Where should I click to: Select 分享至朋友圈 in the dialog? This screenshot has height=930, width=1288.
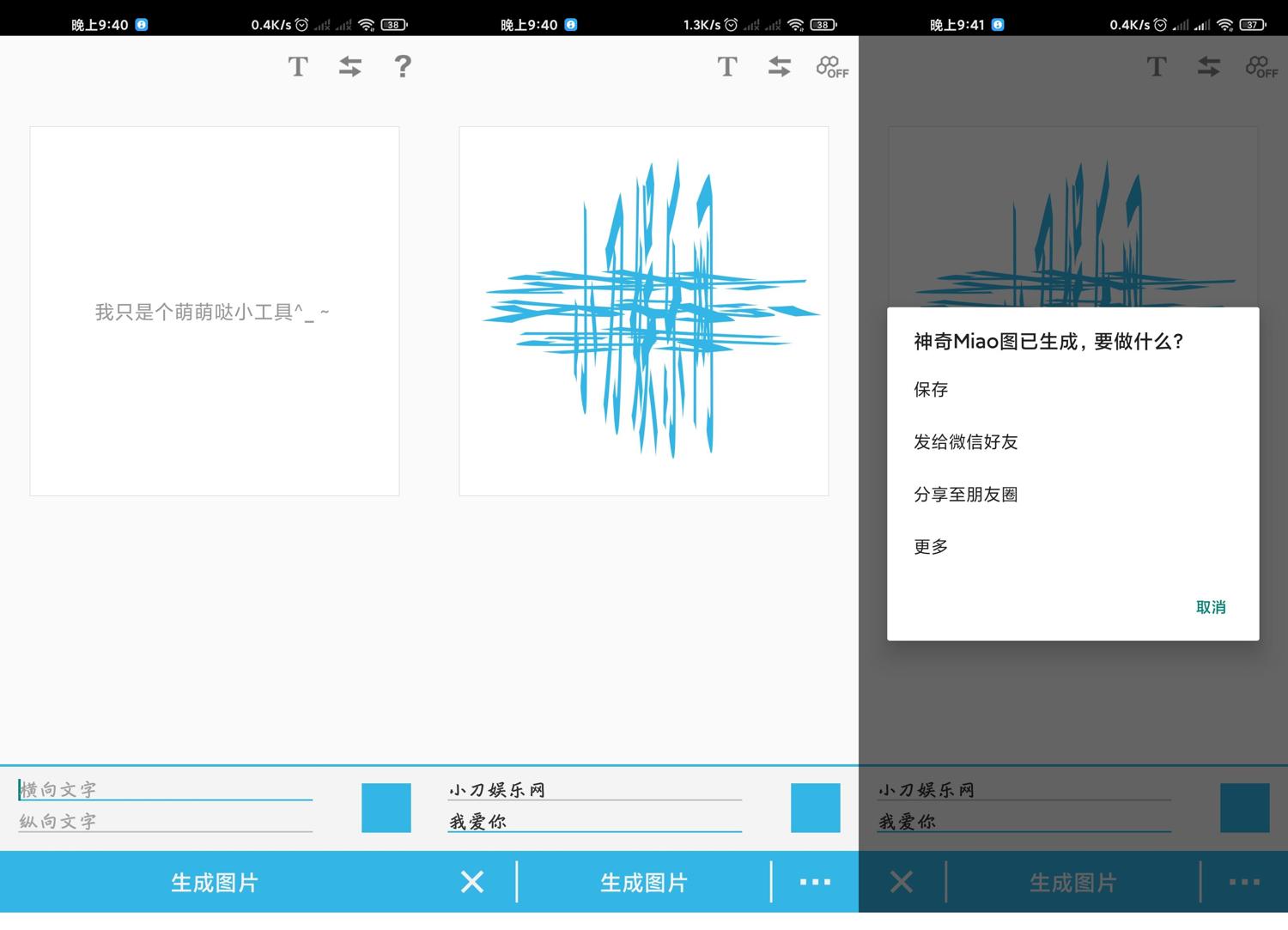(x=965, y=495)
